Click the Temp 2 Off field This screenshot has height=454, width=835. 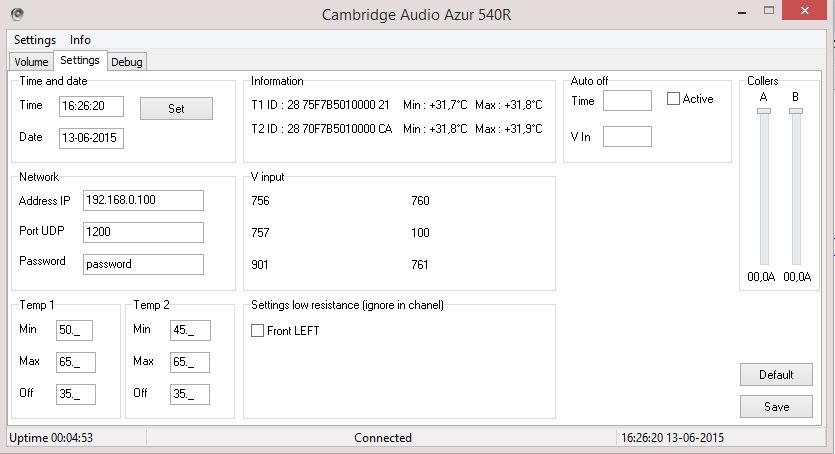(x=190, y=394)
